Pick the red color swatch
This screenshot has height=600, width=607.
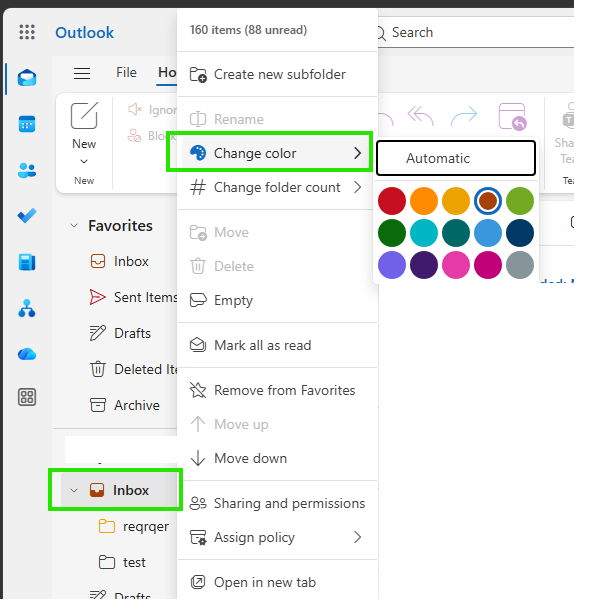click(x=392, y=201)
